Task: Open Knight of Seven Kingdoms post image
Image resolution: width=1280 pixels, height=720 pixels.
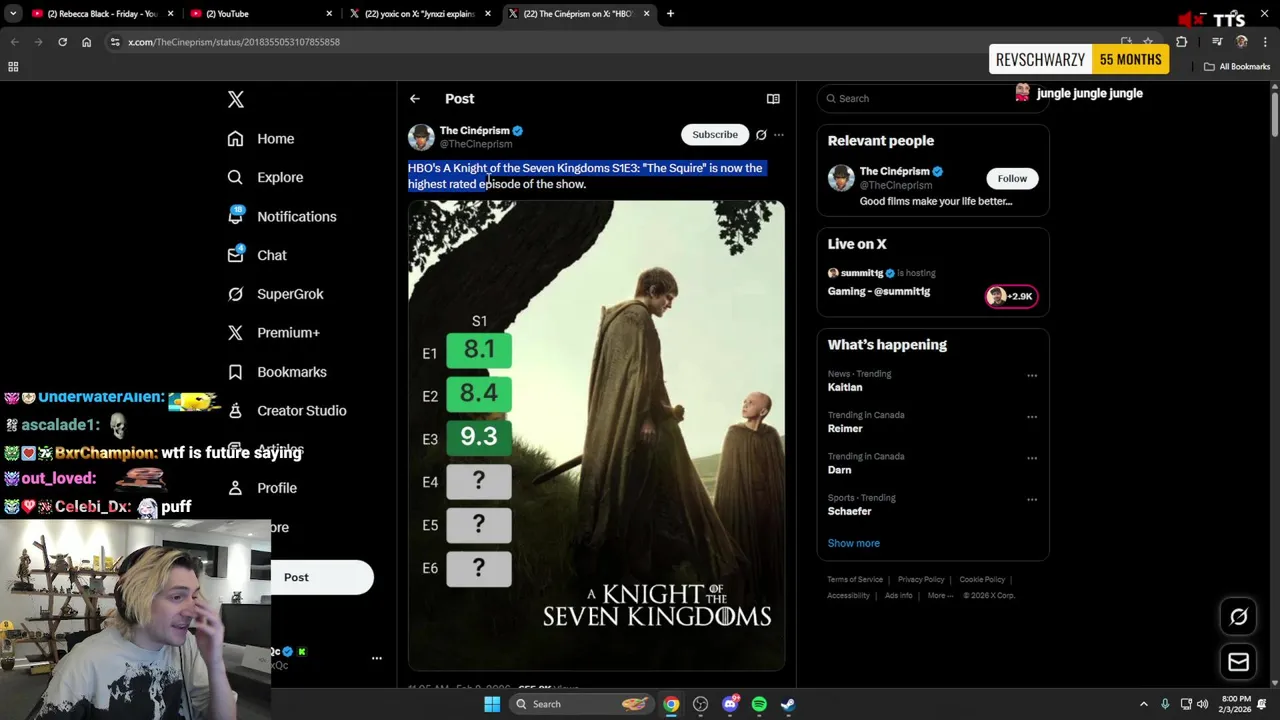Action: tap(596, 435)
